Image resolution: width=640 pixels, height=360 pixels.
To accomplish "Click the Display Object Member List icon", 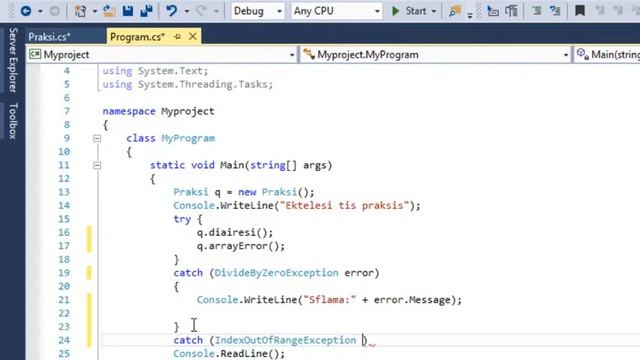I will click(493, 11).
